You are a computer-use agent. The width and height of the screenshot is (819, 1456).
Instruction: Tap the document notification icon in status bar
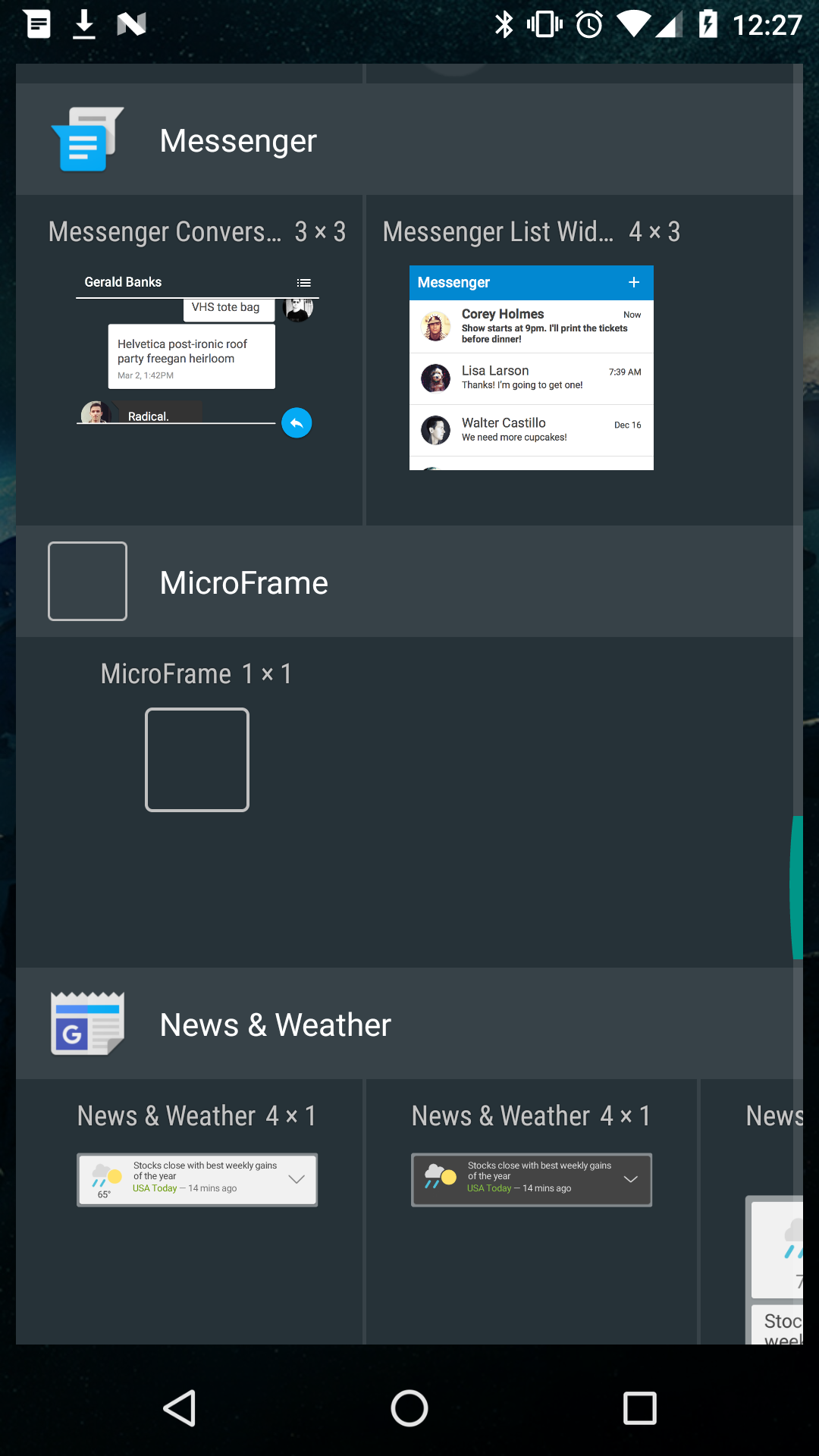click(38, 24)
